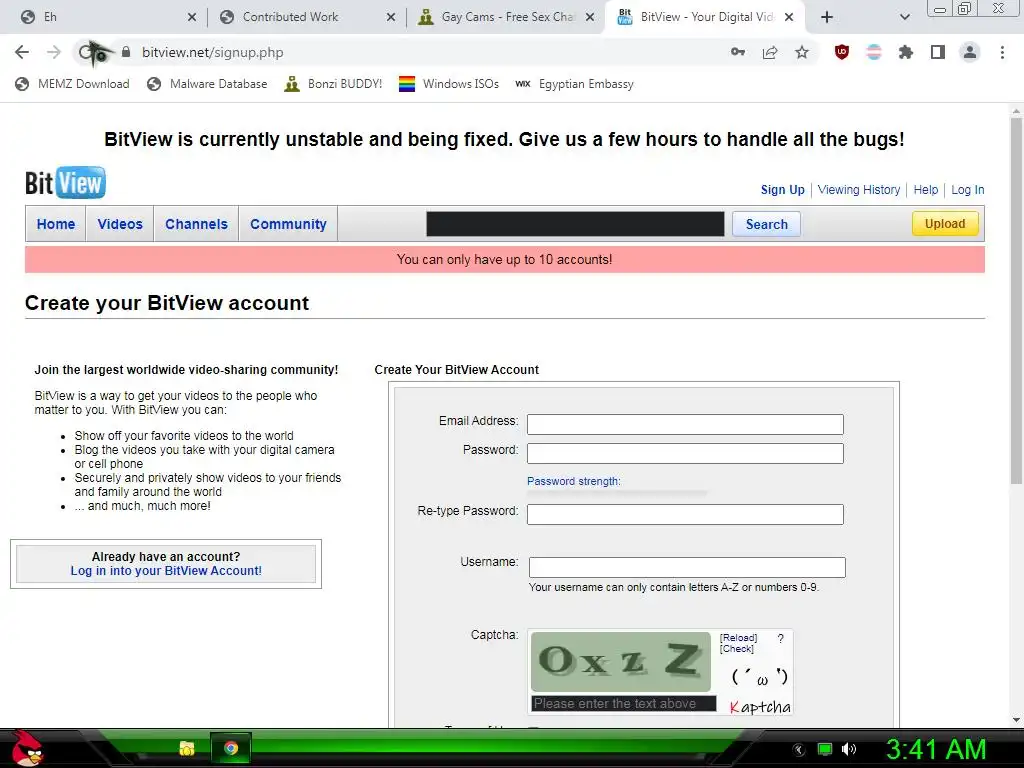Open the MEMZ Download bookmark
Screen dimensions: 1024x768
pos(72,84)
